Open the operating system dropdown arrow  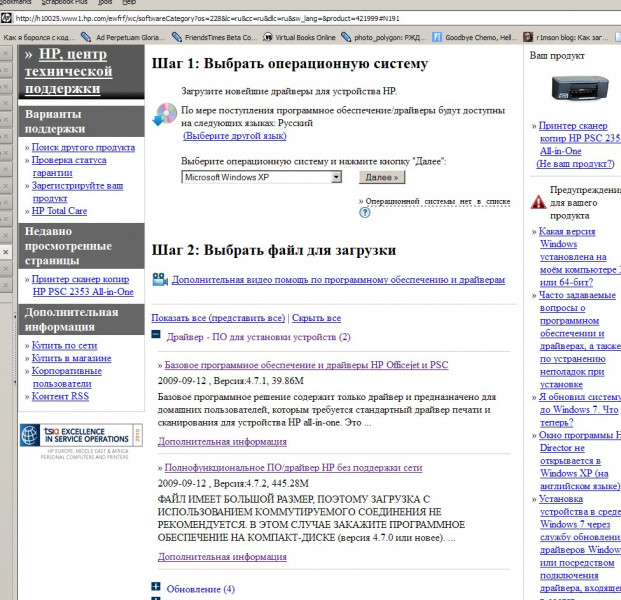[x=336, y=177]
